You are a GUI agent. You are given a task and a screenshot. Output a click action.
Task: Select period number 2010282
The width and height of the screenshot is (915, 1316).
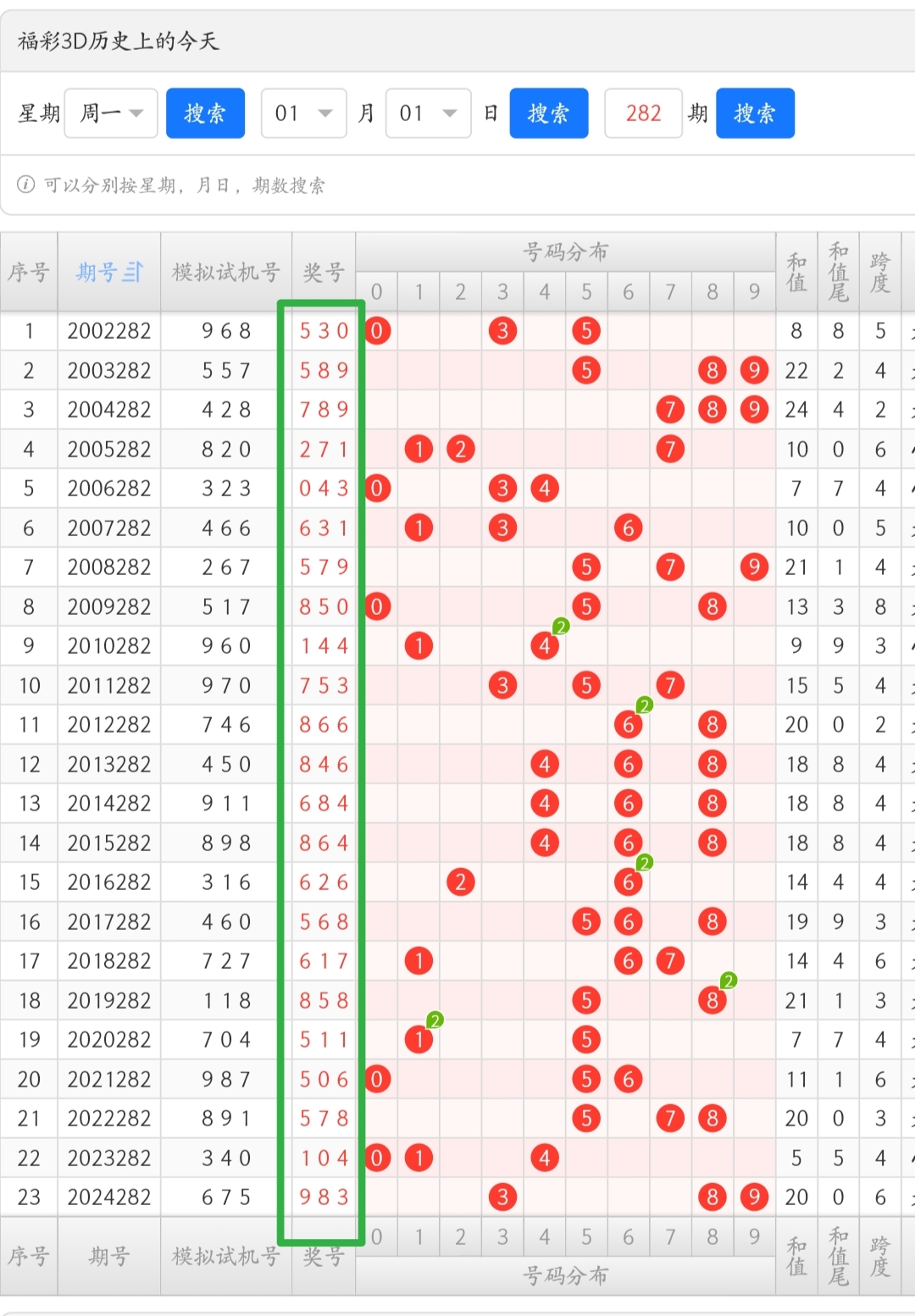(x=109, y=646)
